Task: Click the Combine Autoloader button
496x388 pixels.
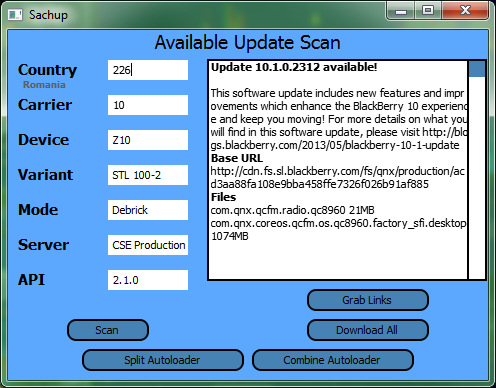Action: 333,360
